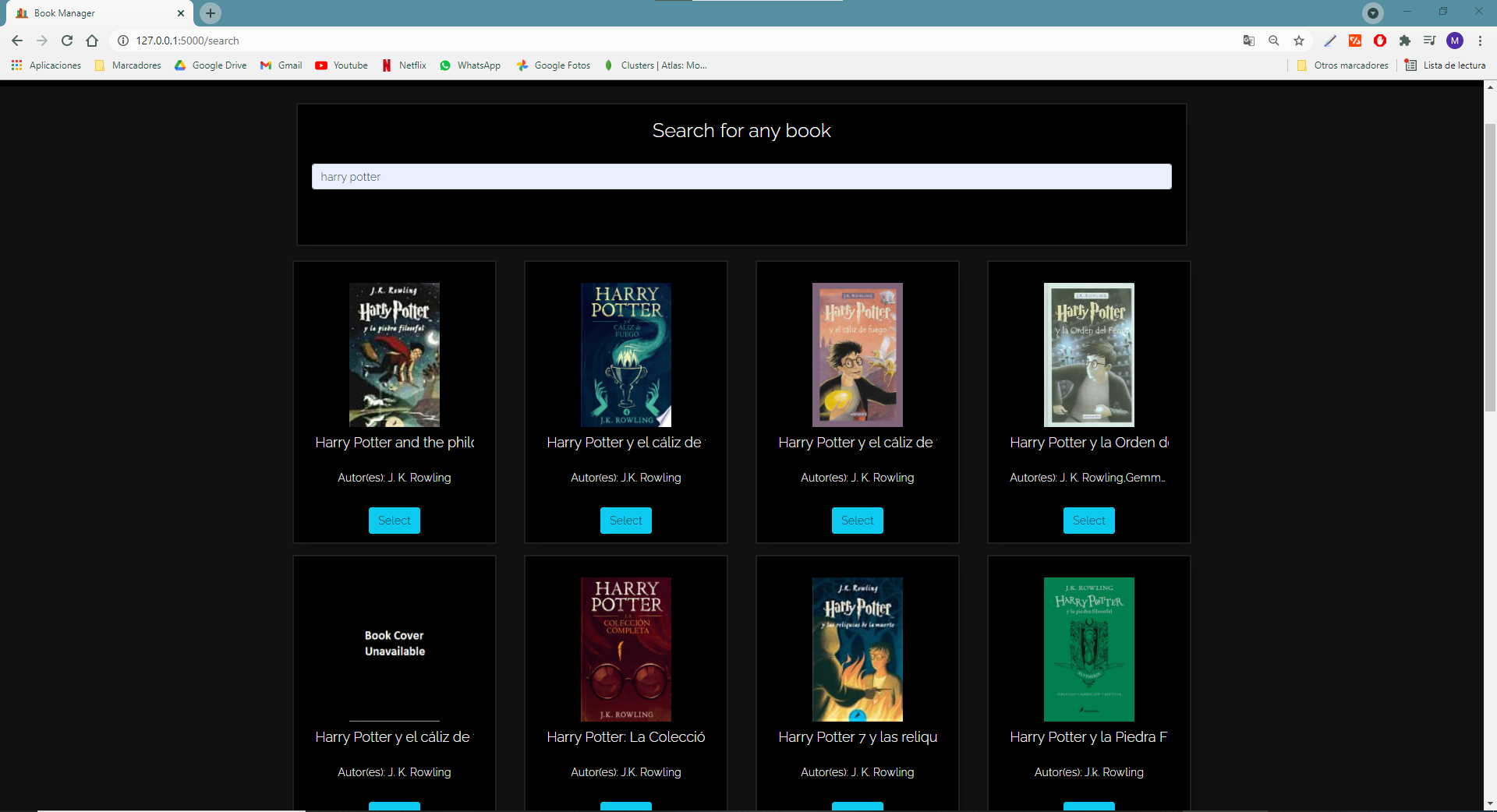This screenshot has height=812, width=1497.
Task: Click author text J. K. Rowling,Gemm..
Action: click(x=1088, y=478)
